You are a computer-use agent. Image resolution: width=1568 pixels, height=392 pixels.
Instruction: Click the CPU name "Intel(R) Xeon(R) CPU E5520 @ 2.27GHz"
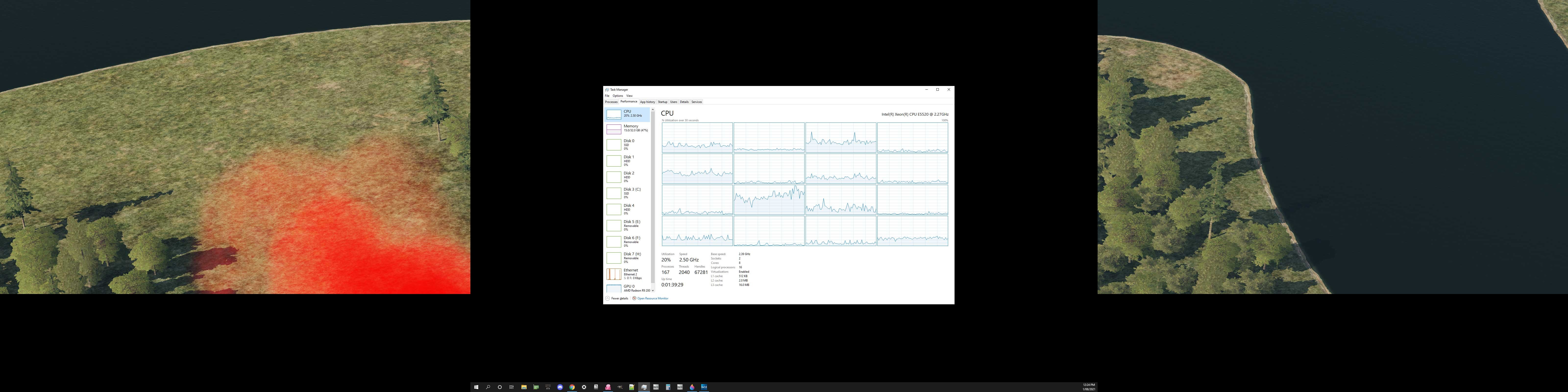[x=915, y=114]
